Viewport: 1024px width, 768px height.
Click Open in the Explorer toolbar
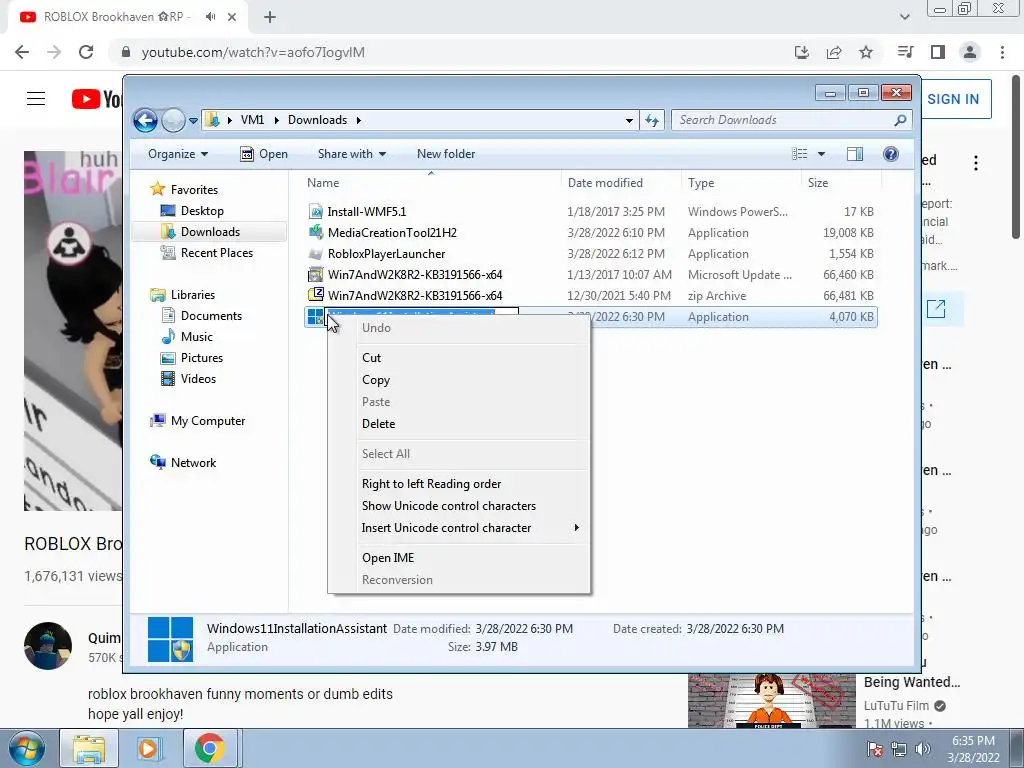pyautogui.click(x=264, y=154)
